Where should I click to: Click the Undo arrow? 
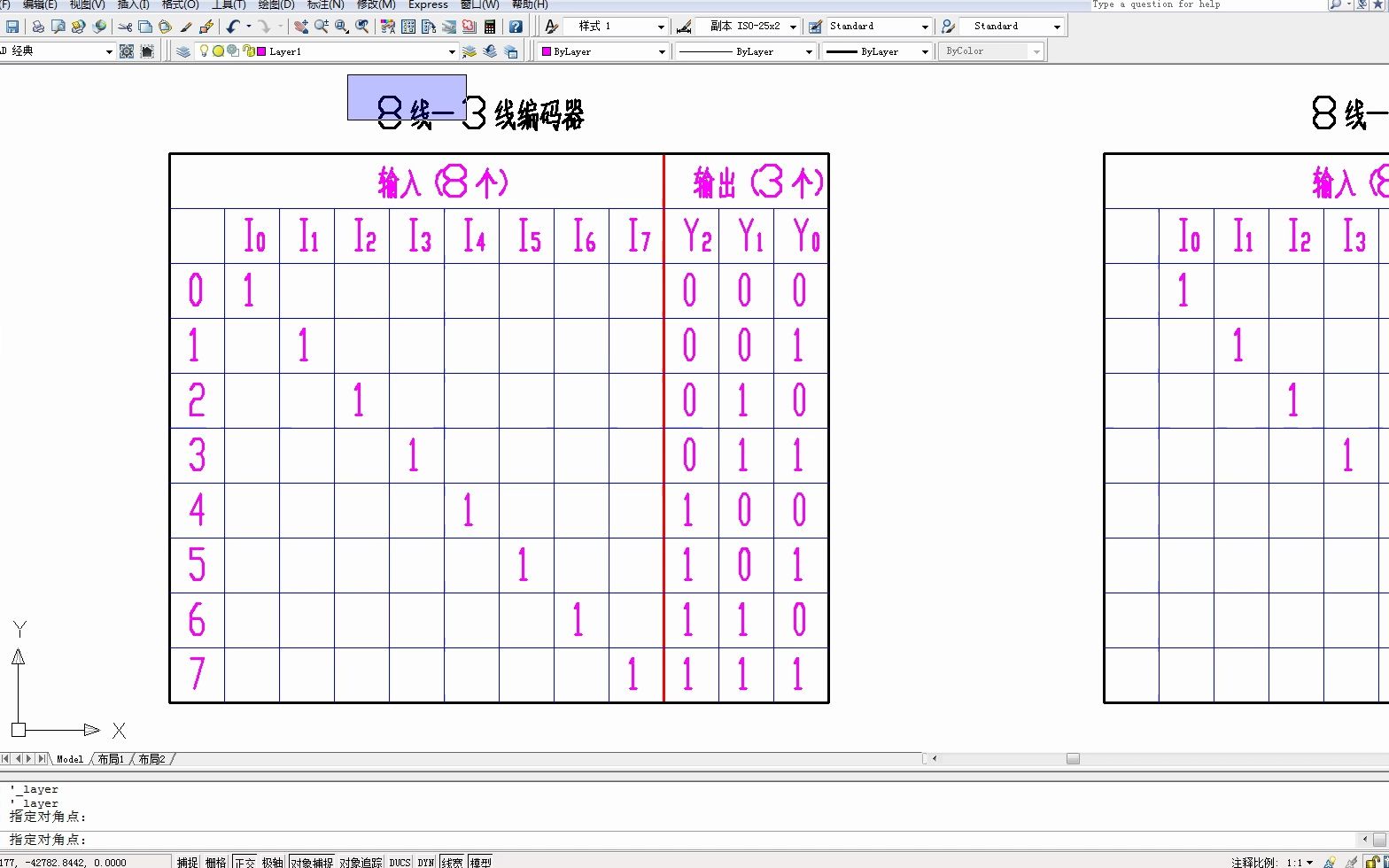(x=233, y=27)
